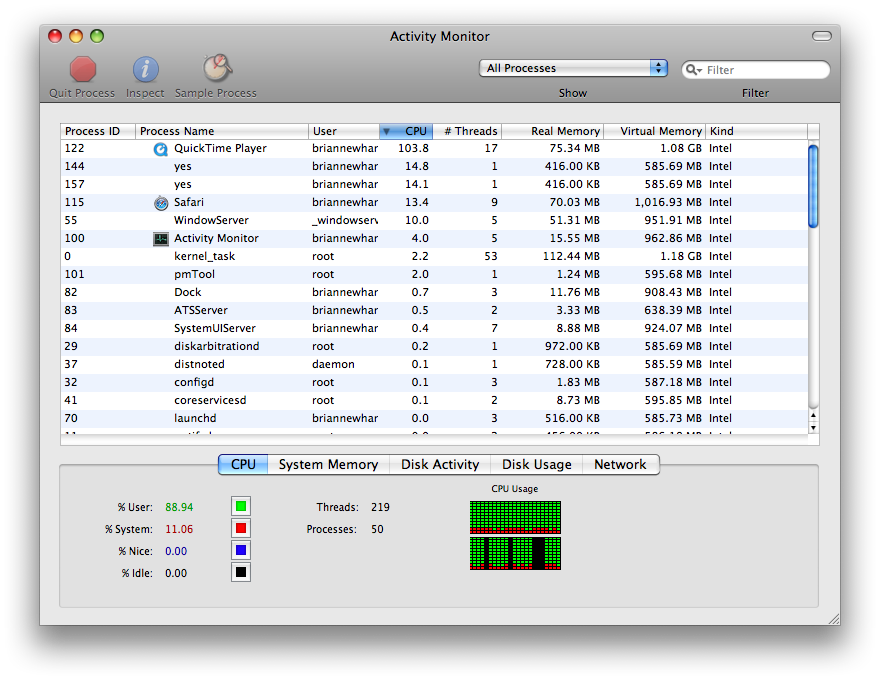Sort by # Threads column header
The width and height of the screenshot is (880, 680).
pos(467,131)
